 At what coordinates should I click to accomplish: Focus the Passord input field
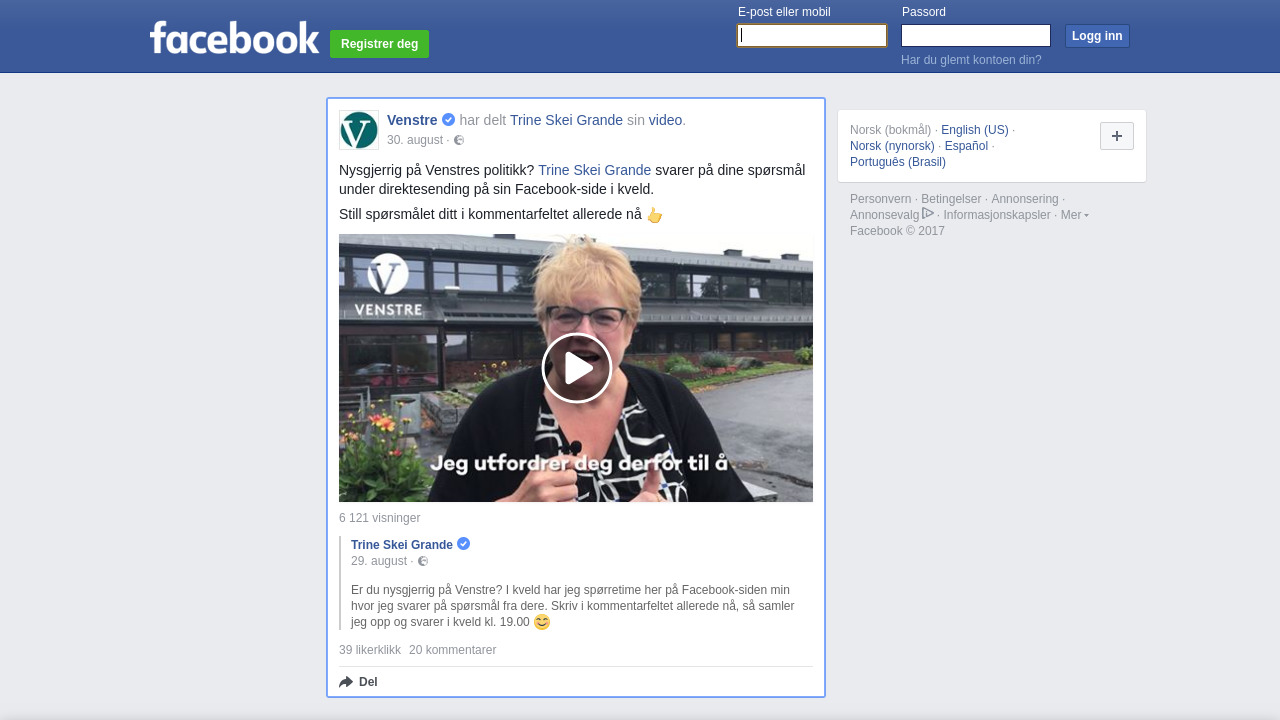(x=976, y=36)
